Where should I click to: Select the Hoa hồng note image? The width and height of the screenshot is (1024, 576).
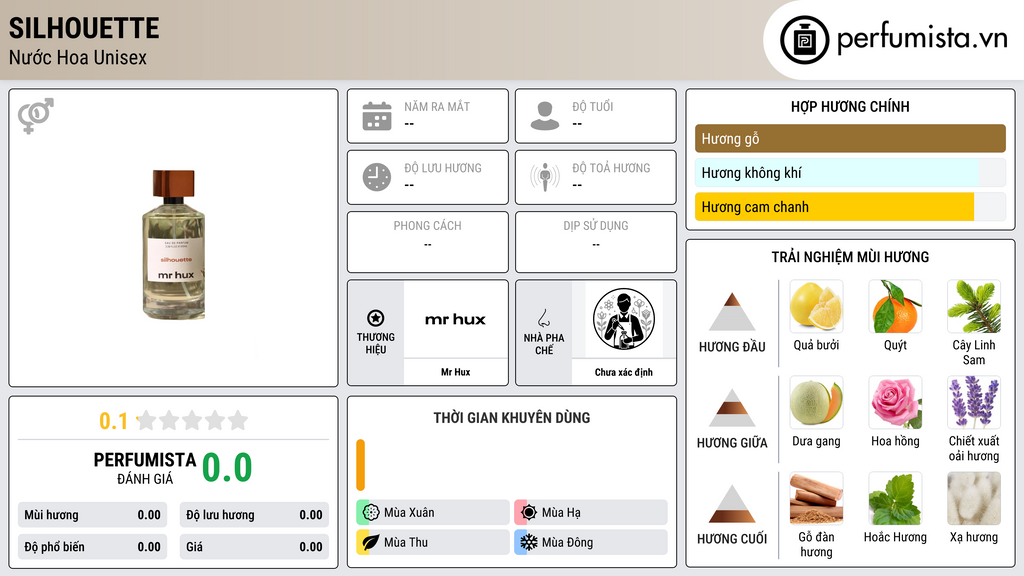tap(895, 402)
